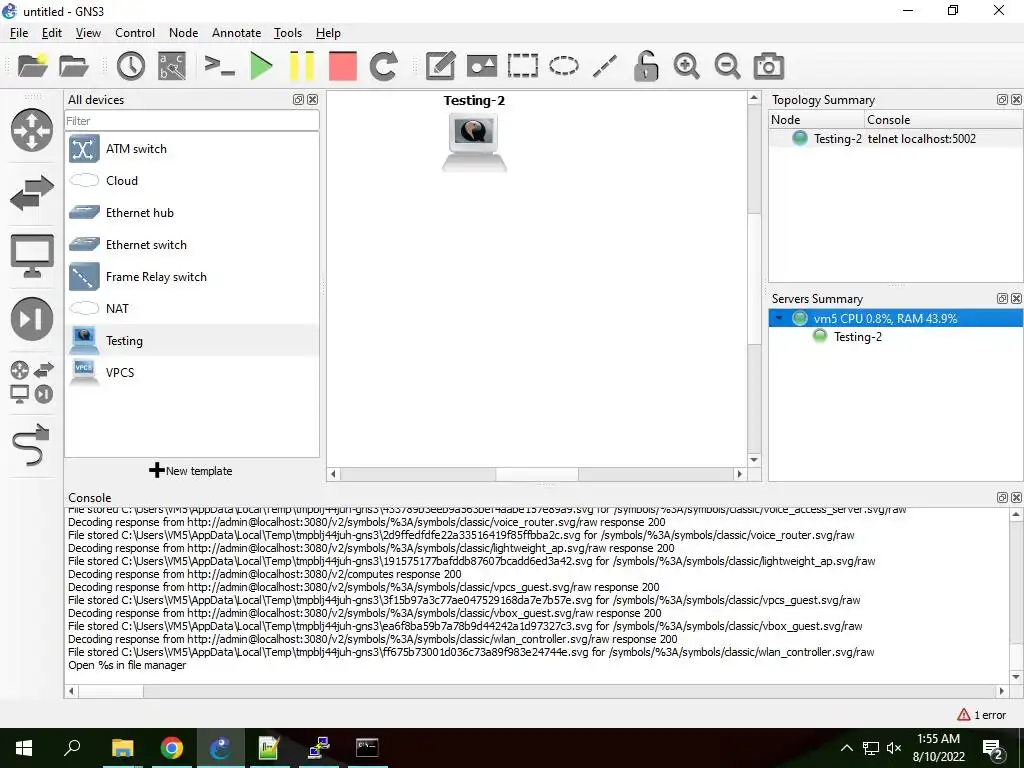Select Frame Relay switch in device list
Viewport: 1024px width, 768px height.
tap(192, 277)
